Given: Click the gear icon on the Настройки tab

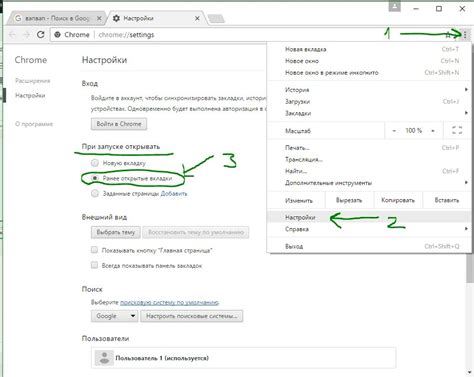Looking at the screenshot, I should 116,18.
